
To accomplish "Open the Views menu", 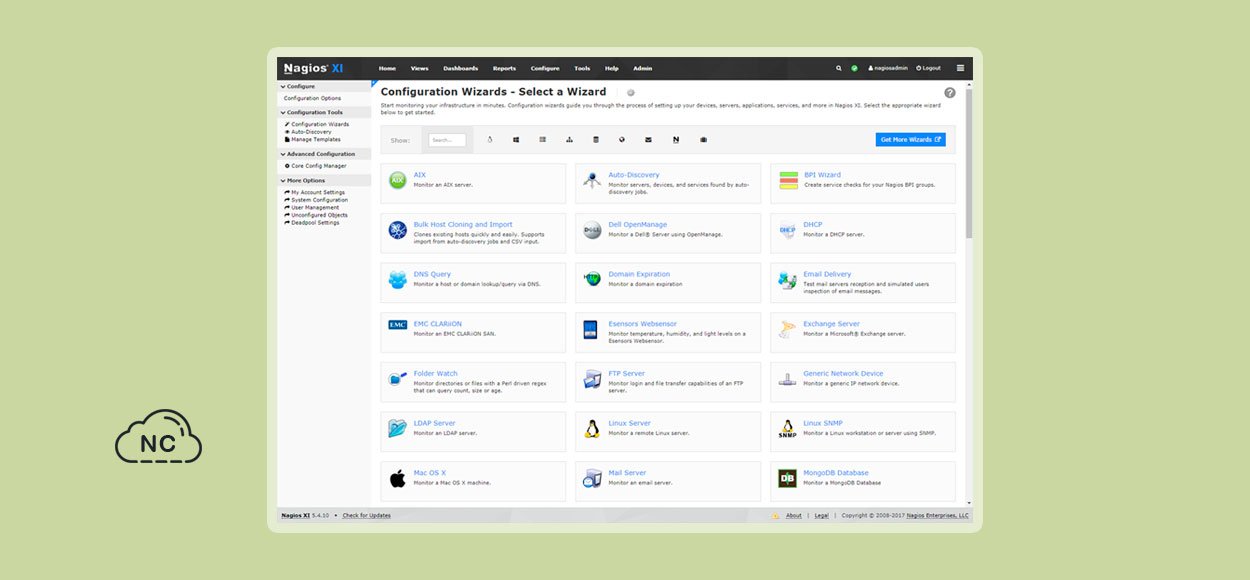I will tap(419, 68).
